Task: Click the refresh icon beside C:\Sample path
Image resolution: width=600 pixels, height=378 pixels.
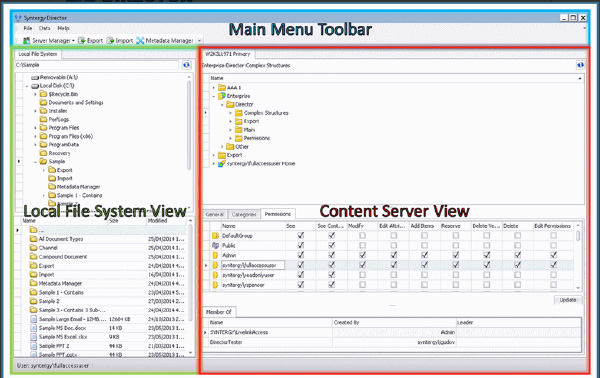Action: tap(186, 65)
